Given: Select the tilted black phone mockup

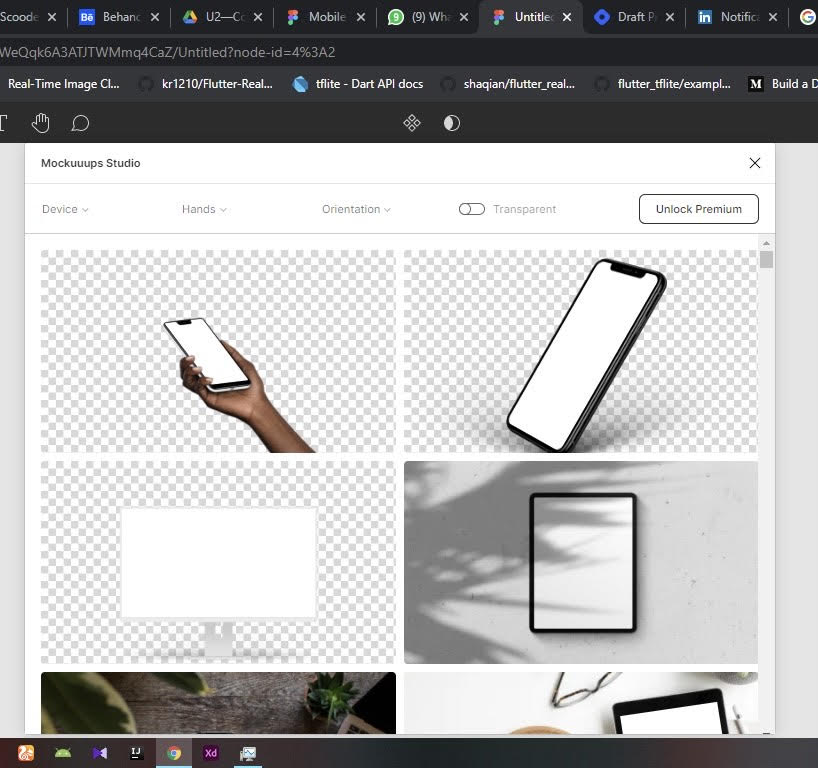Looking at the screenshot, I should click(581, 351).
